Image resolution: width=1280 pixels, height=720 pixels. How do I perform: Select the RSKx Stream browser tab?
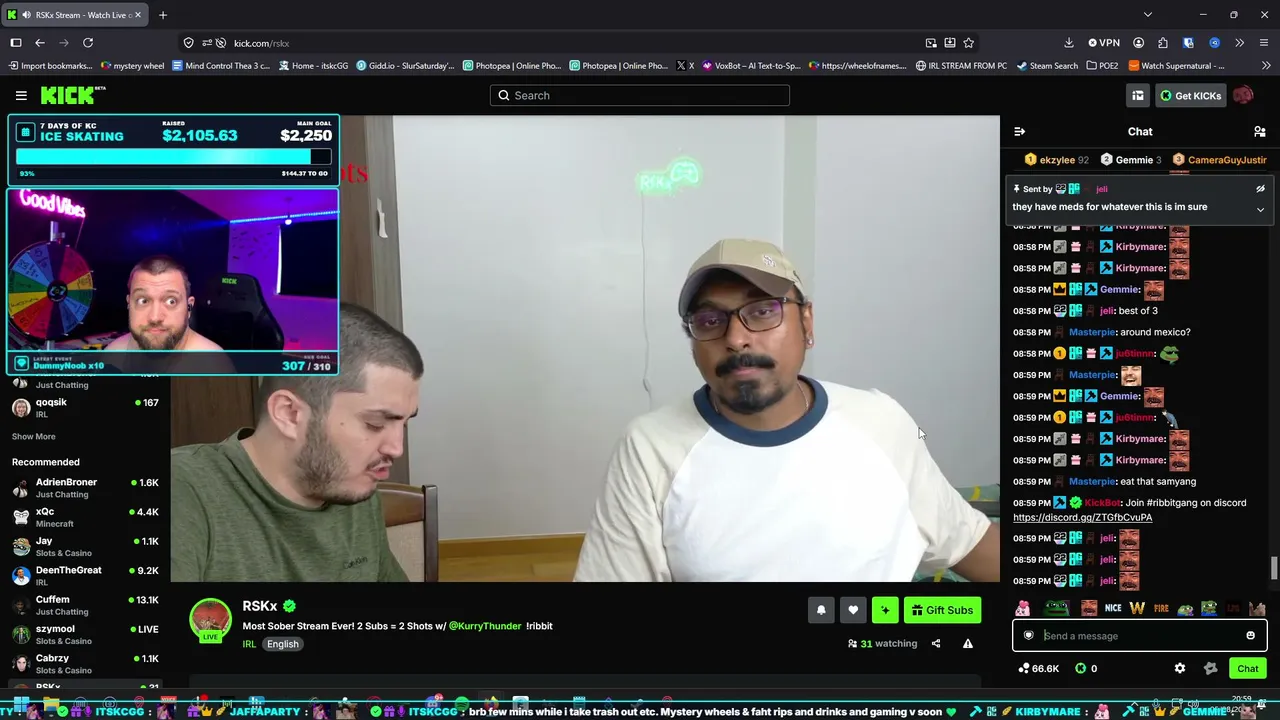click(x=75, y=15)
